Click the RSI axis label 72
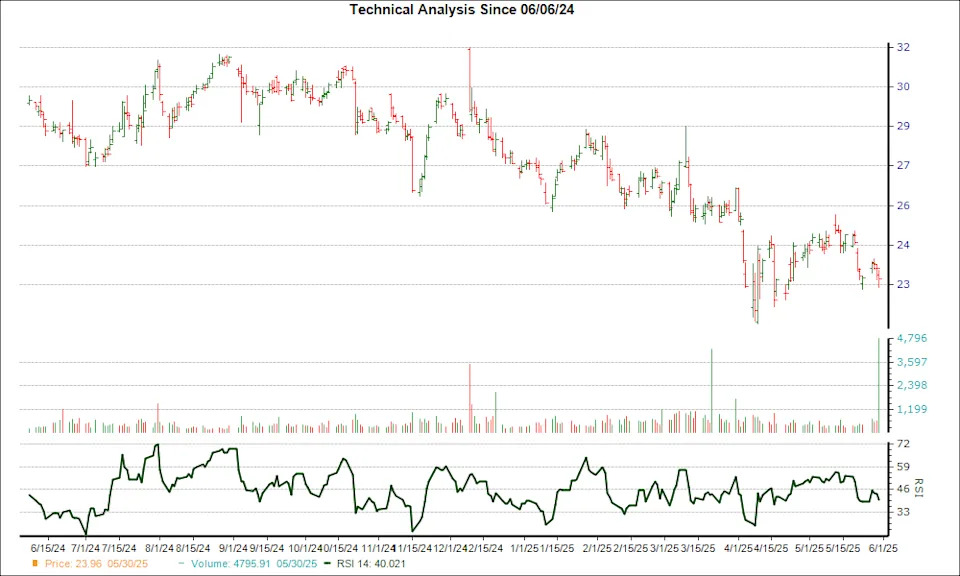This screenshot has width=960, height=576. pyautogui.click(x=903, y=443)
